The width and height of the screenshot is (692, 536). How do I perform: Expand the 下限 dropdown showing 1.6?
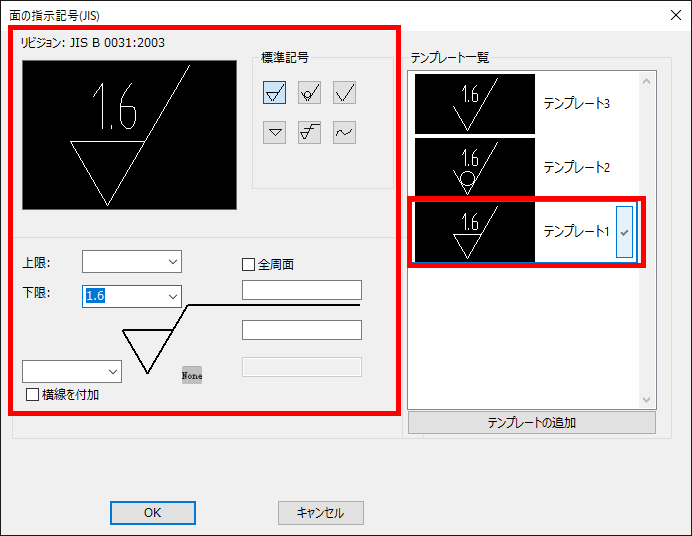point(173,296)
